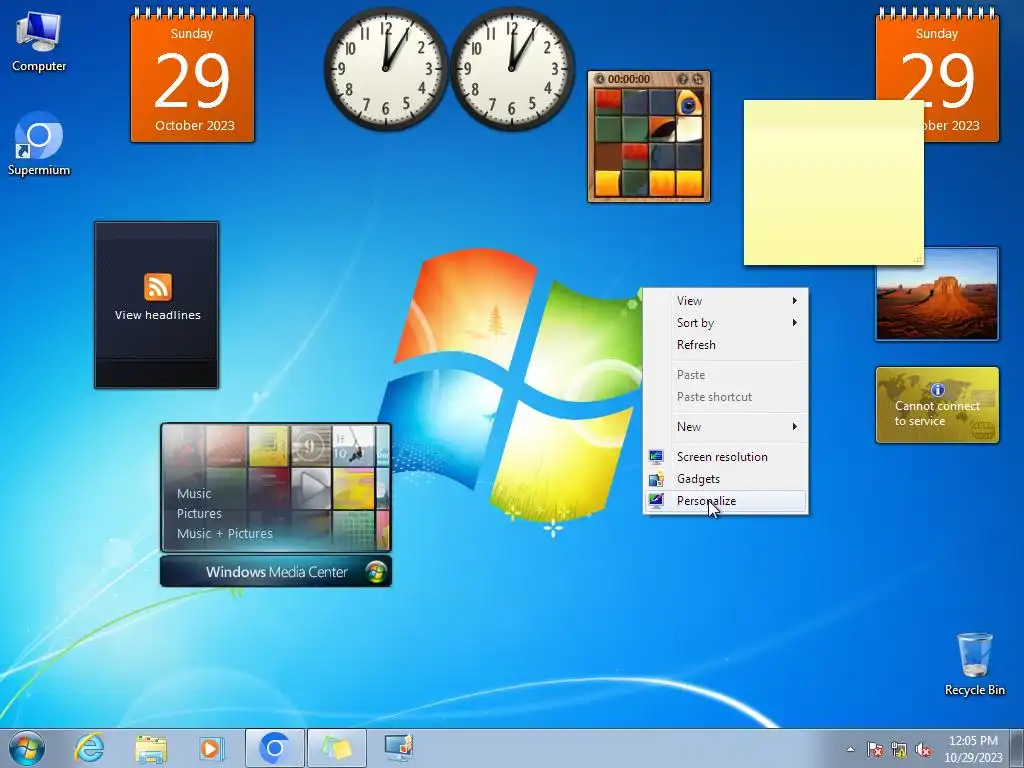
Task: Select Personalize in the context menu
Action: click(725, 501)
